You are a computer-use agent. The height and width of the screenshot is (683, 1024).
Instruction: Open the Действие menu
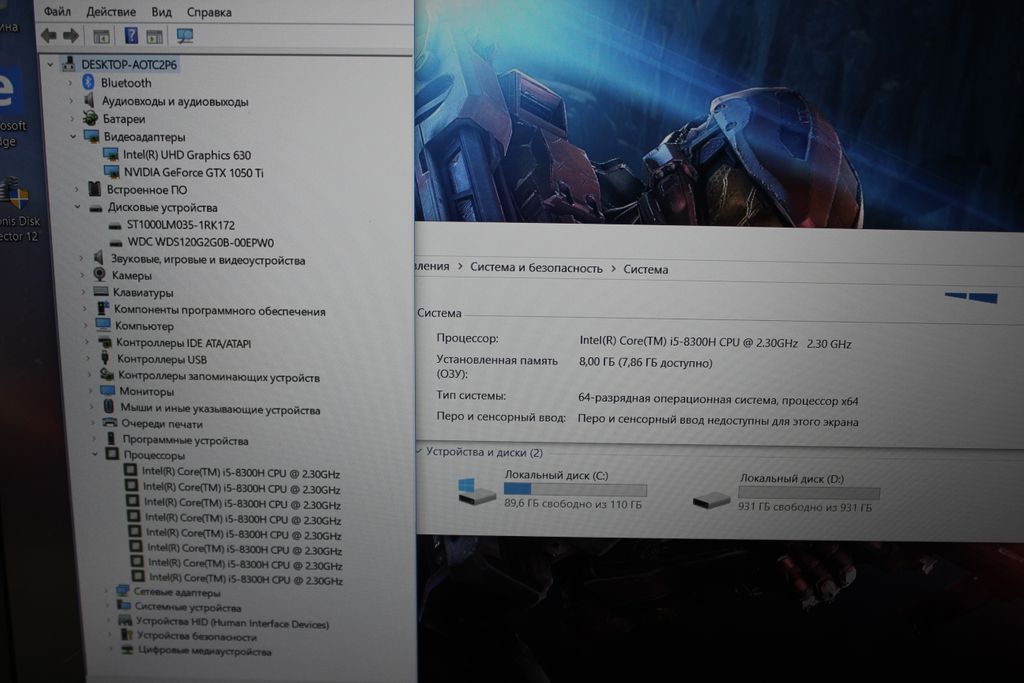(x=111, y=12)
